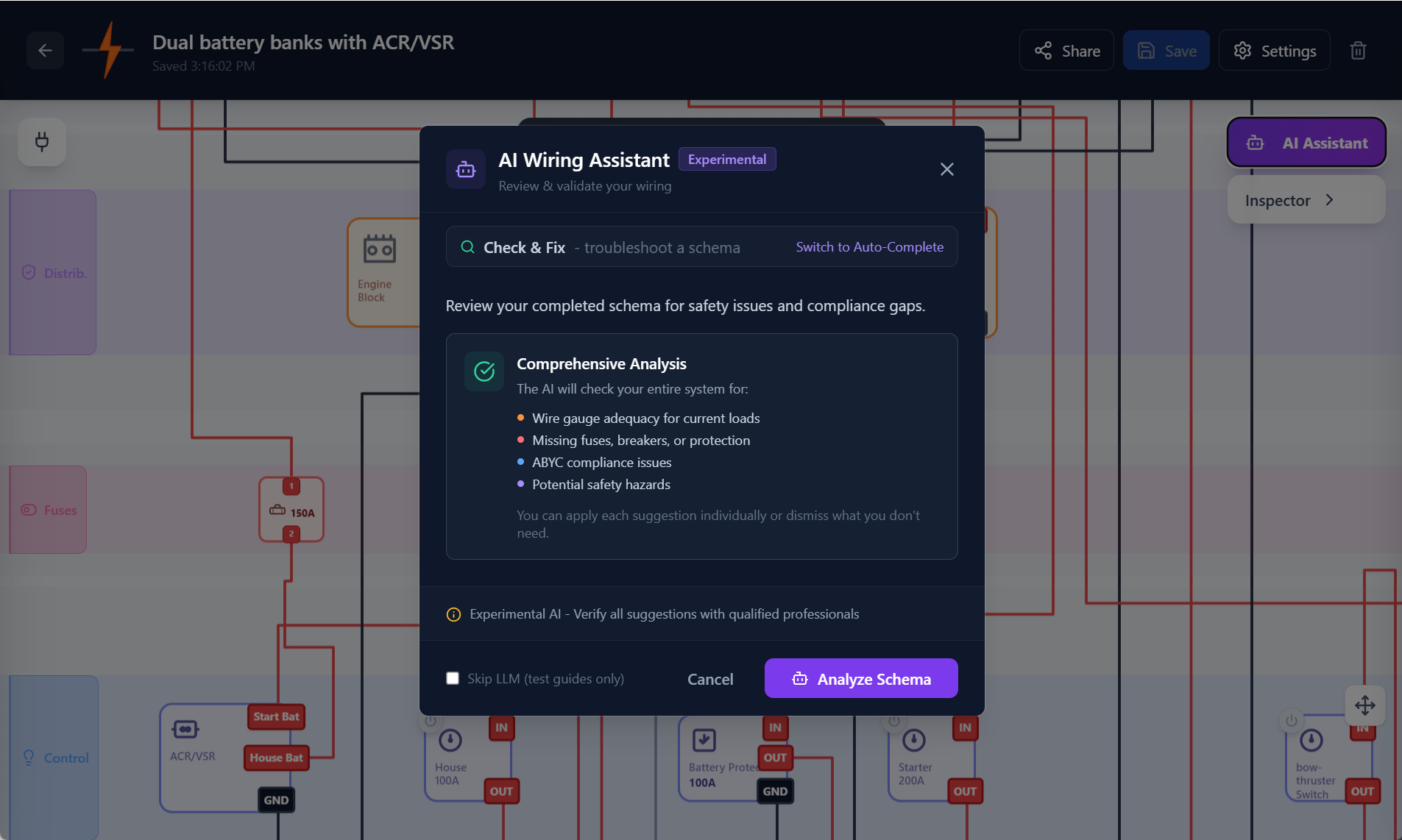Click the eye icon on the Fuses panel
Screen dimensions: 1402x840
pyautogui.click(x=28, y=509)
